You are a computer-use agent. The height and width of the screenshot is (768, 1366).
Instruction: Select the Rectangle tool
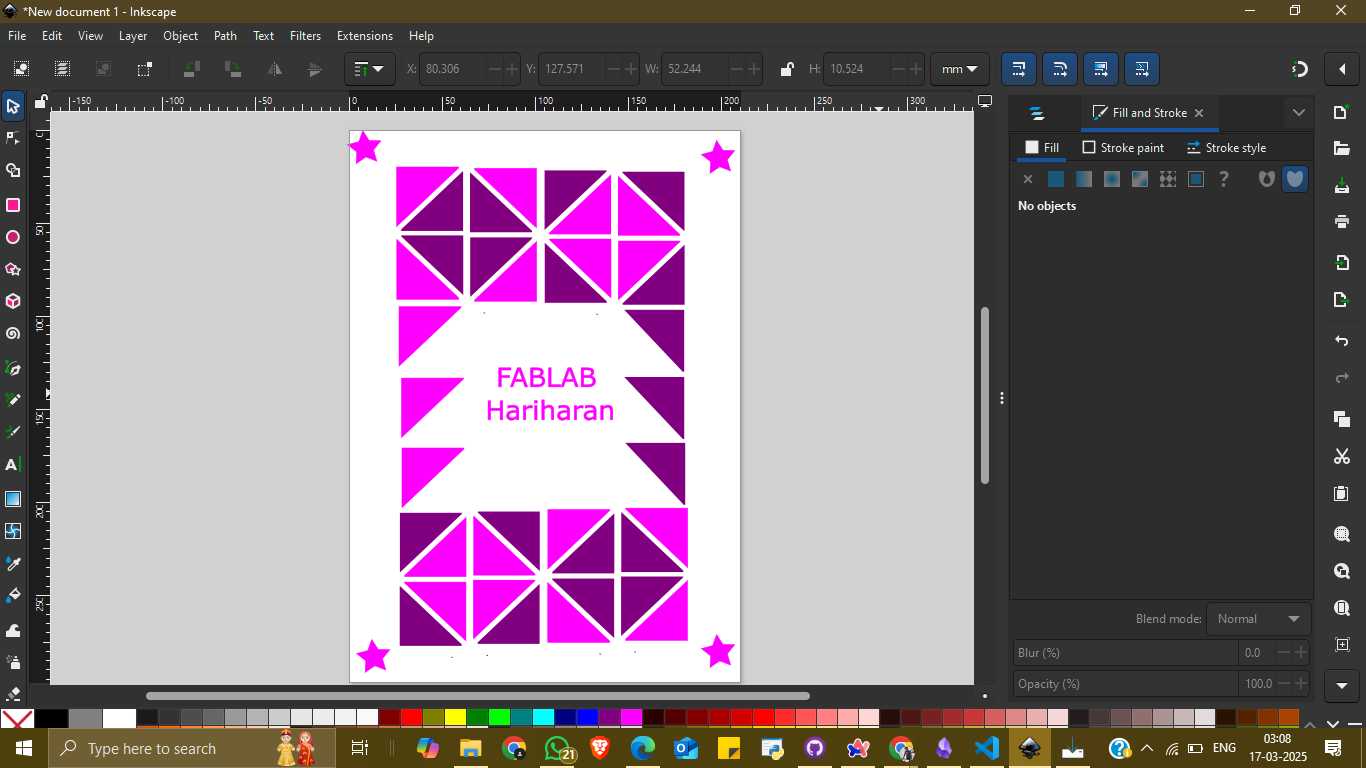coord(13,205)
